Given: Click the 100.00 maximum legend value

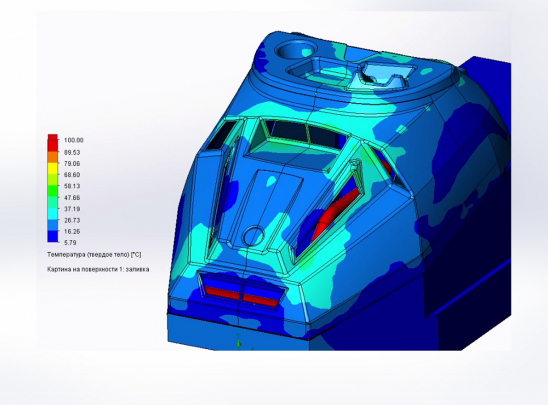Looking at the screenshot, I should point(73,140).
